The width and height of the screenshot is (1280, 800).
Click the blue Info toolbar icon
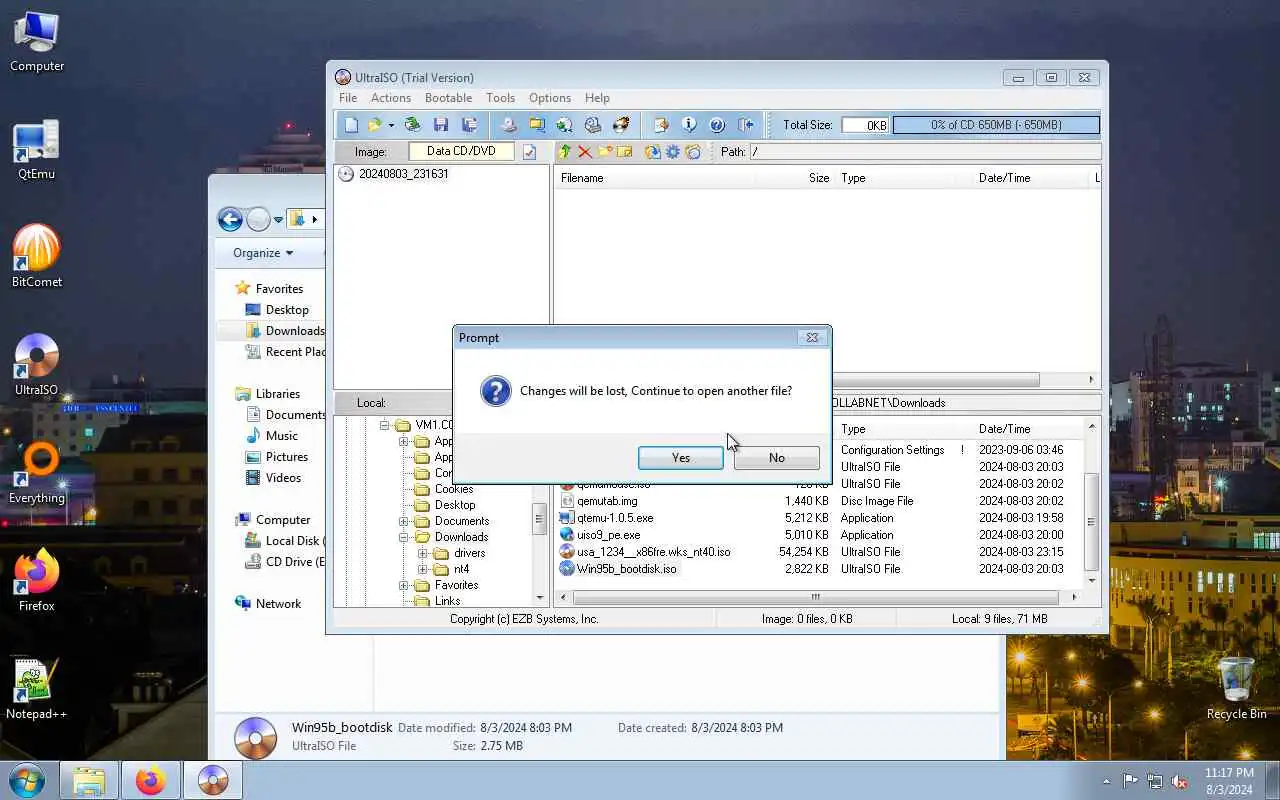coord(689,125)
